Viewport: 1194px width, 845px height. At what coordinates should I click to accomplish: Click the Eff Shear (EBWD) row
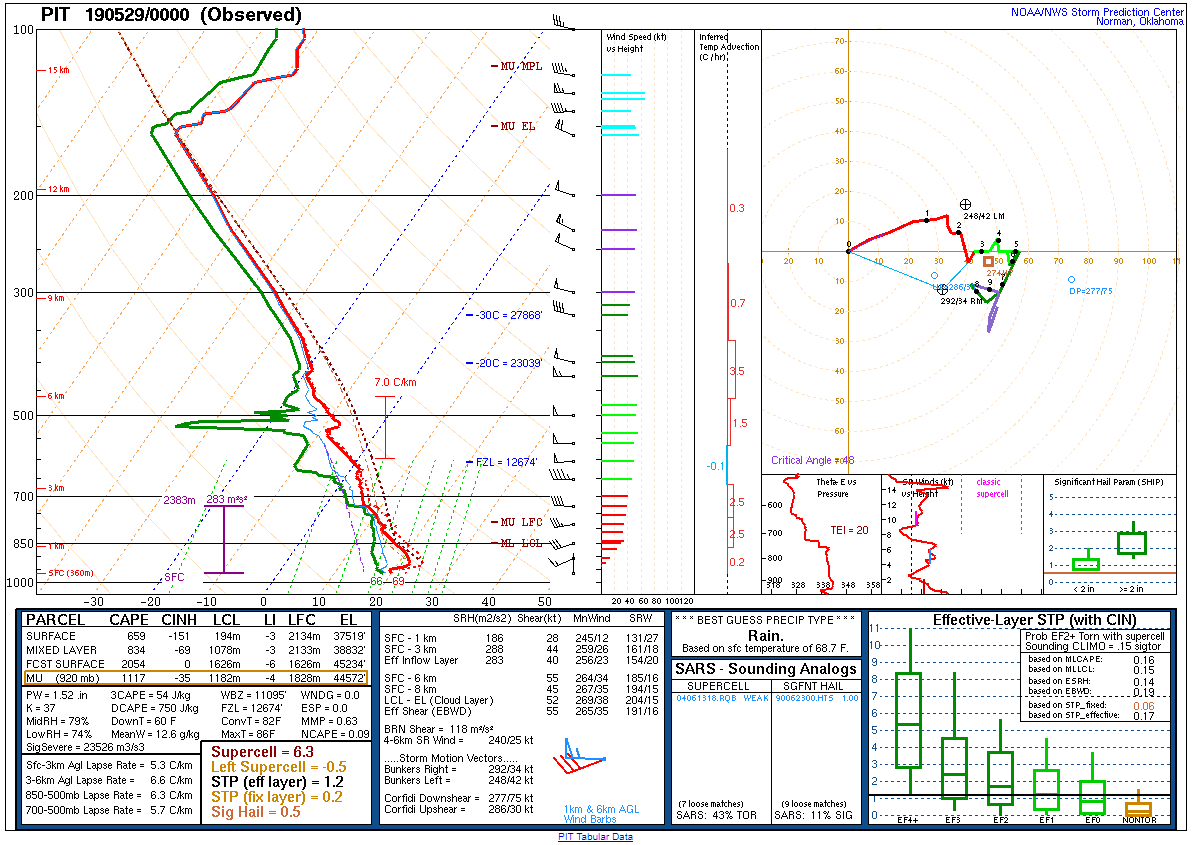tap(521, 711)
